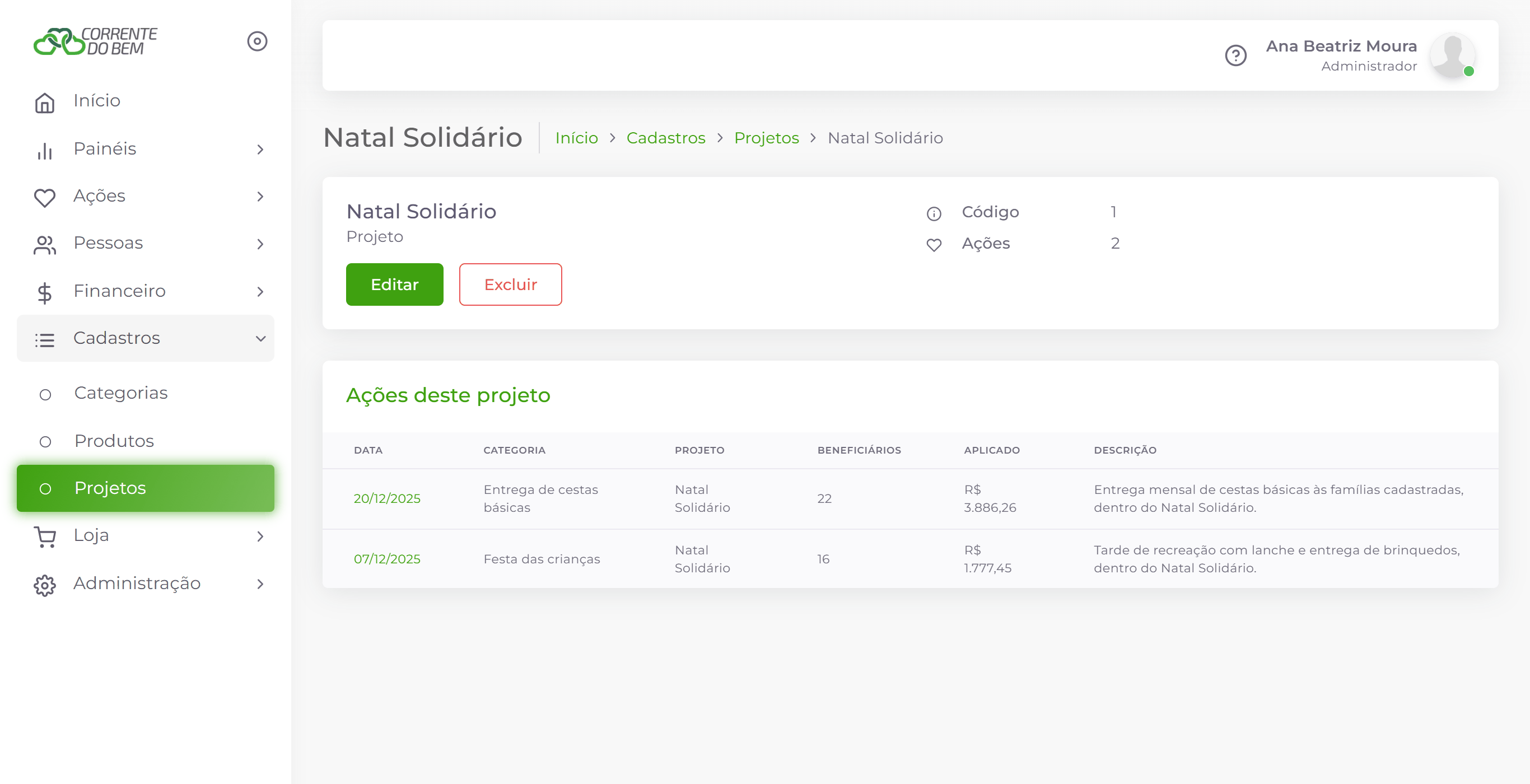This screenshot has height=784, width=1530.
Task: Click the Loja shopping cart icon
Action: pyautogui.click(x=45, y=537)
